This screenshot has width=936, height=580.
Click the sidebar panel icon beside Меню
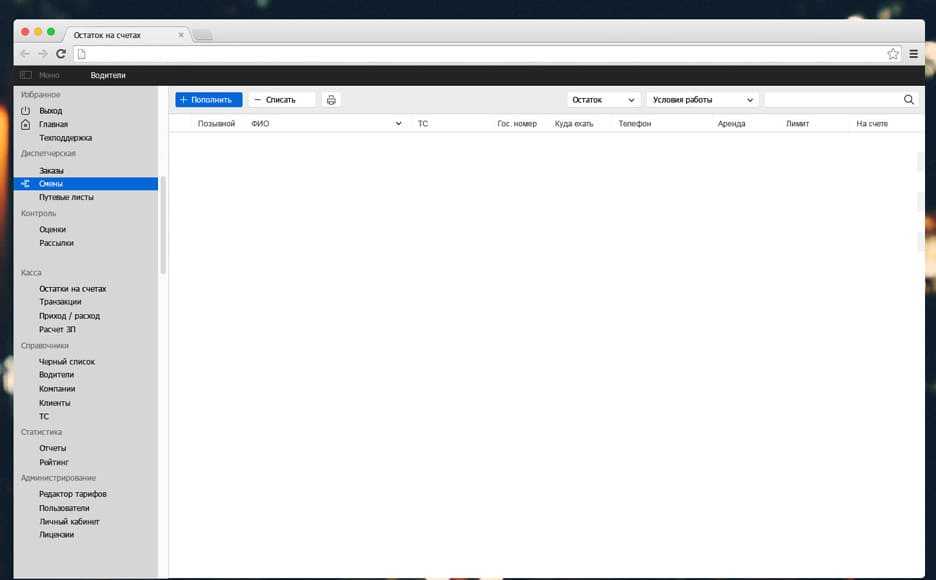(x=26, y=75)
